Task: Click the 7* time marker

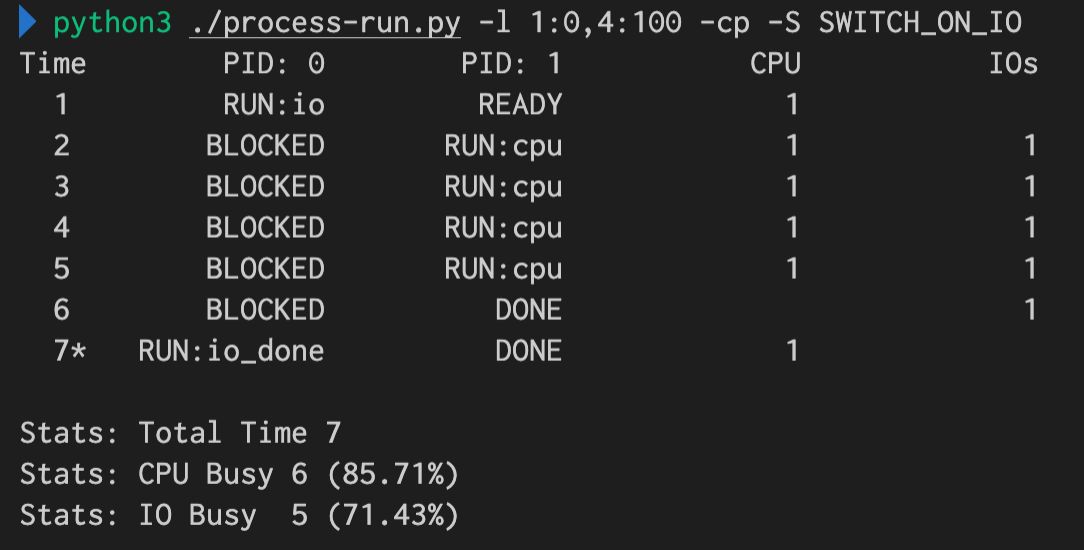Action: tap(70, 351)
